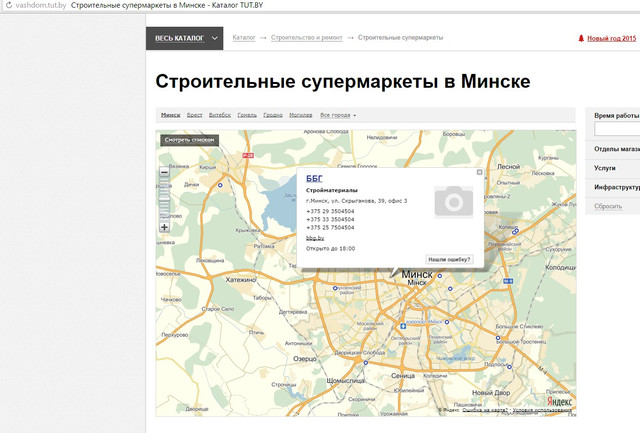Select the Гродно city tab
This screenshot has height=433, width=640.
273,115
